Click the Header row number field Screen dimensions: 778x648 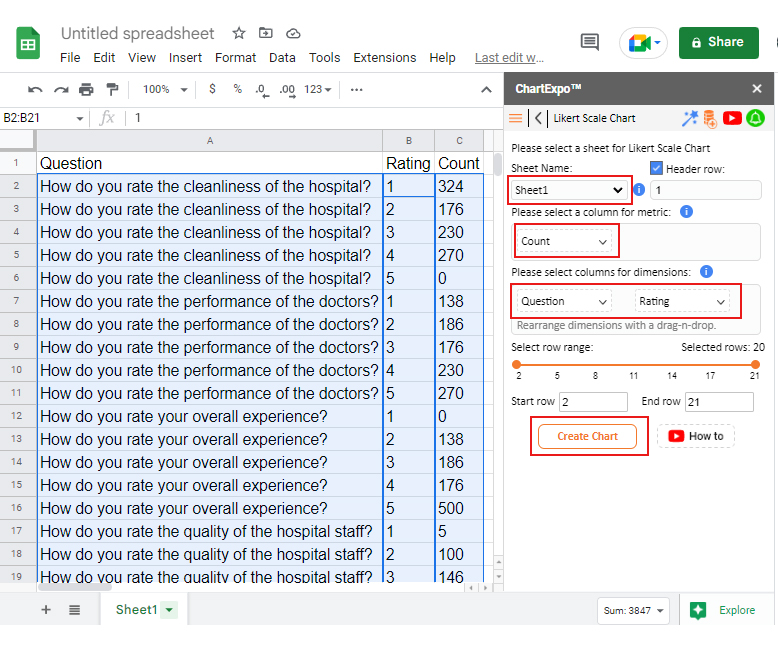pos(706,190)
